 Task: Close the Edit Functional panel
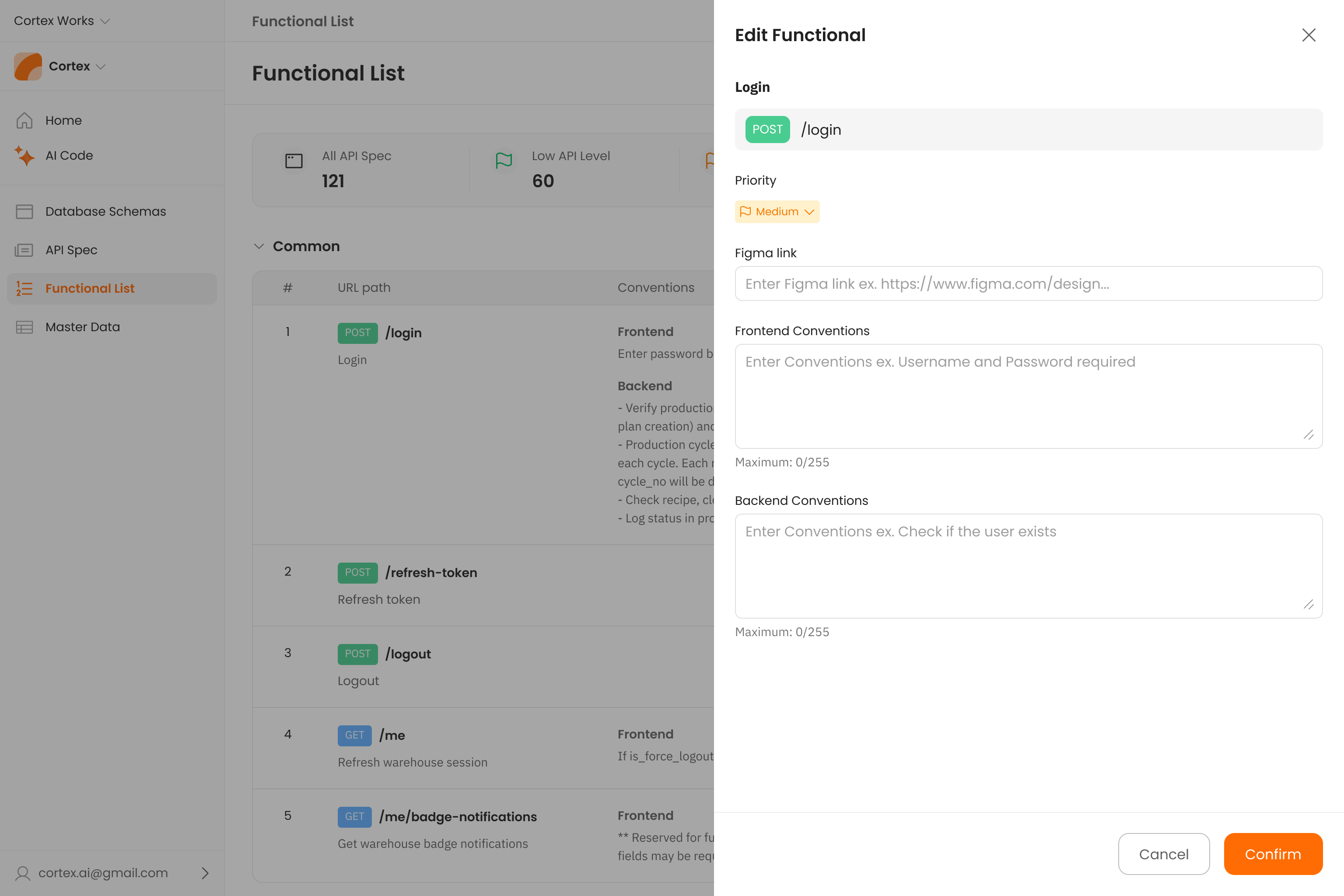1309,35
